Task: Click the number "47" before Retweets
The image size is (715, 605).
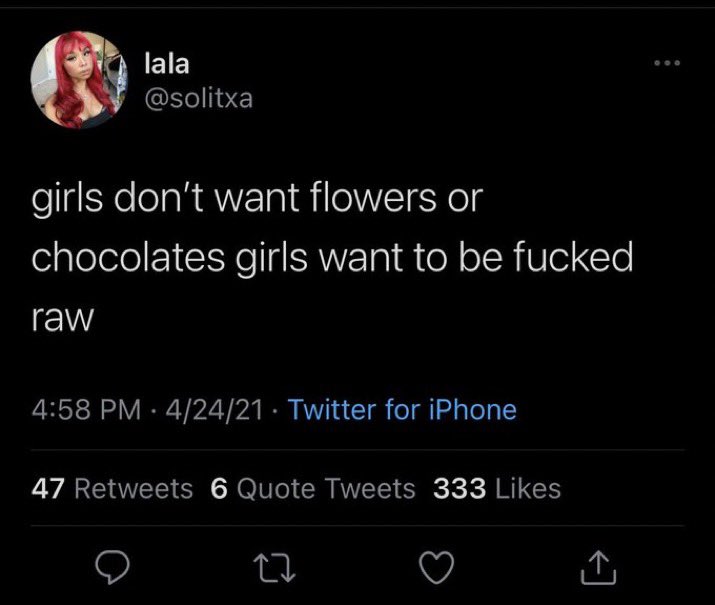Action: (48, 488)
